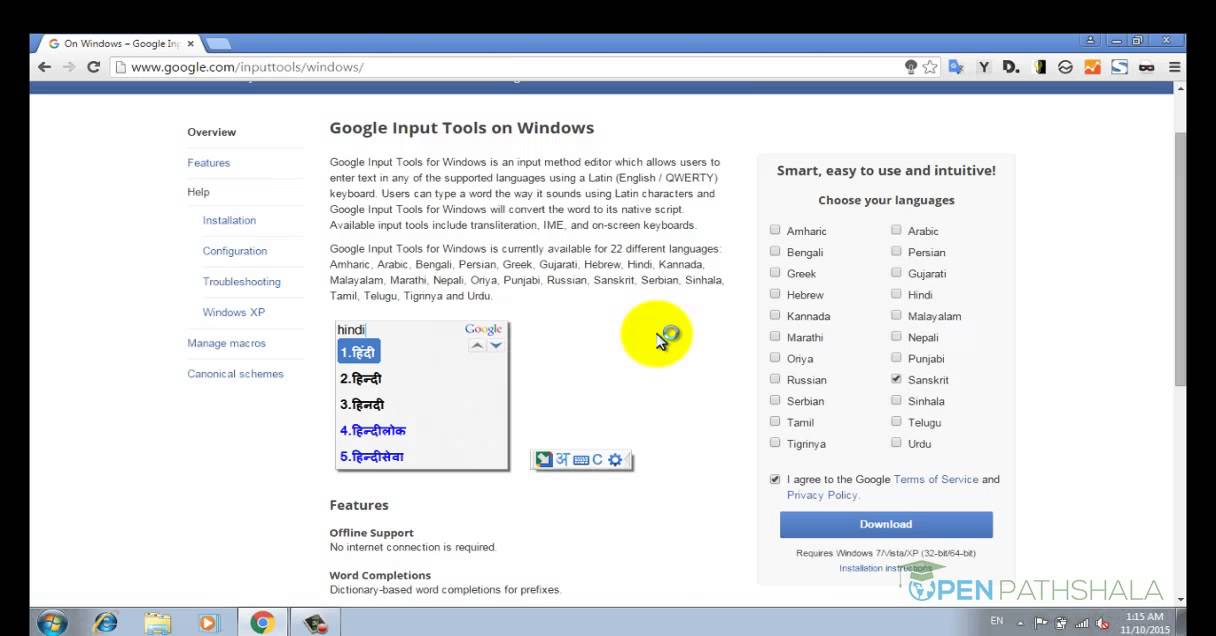The image size is (1216, 636).
Task: Tick the Gujarati checkbox
Action: [896, 272]
